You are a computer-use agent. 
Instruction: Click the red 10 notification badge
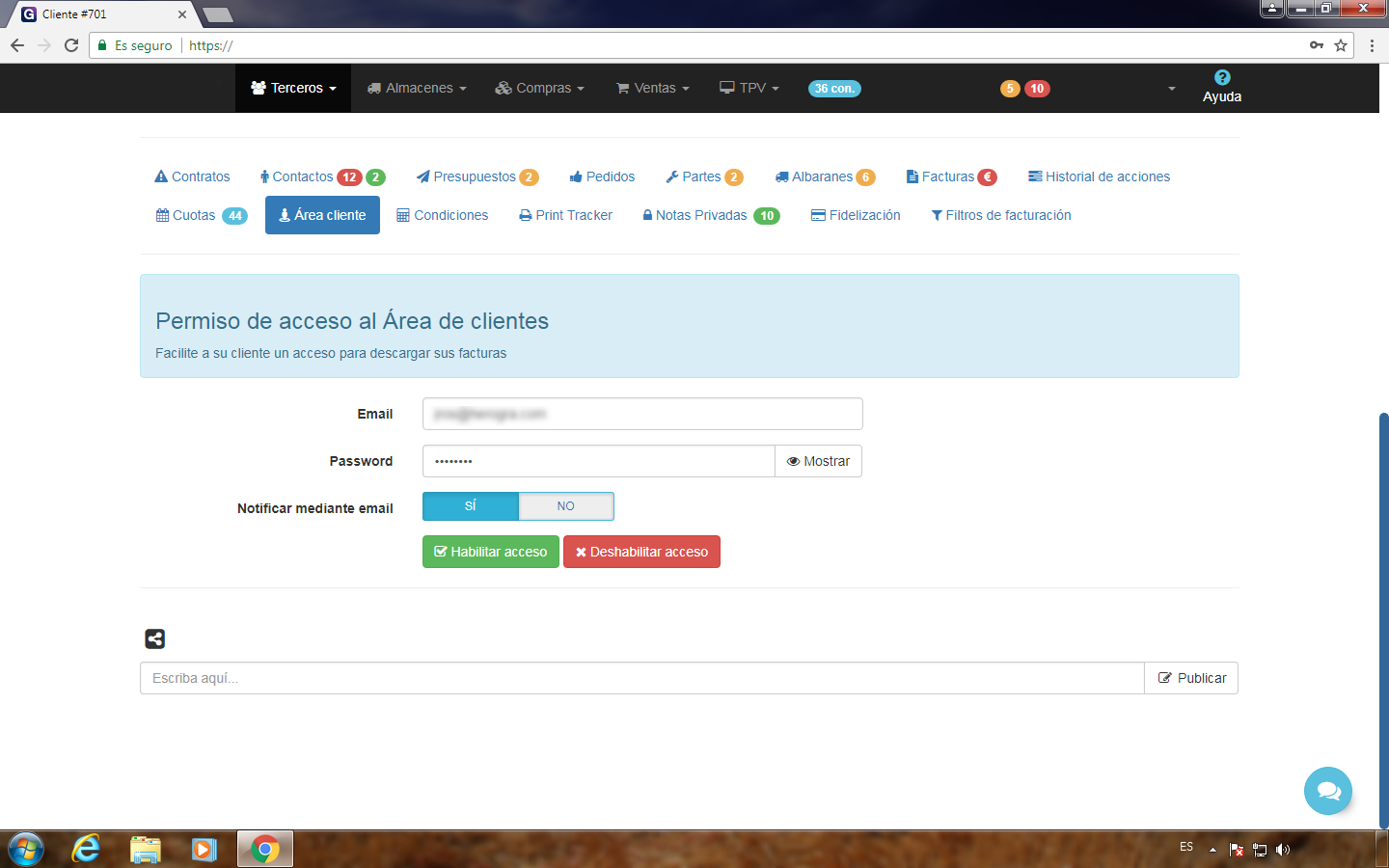(1037, 89)
